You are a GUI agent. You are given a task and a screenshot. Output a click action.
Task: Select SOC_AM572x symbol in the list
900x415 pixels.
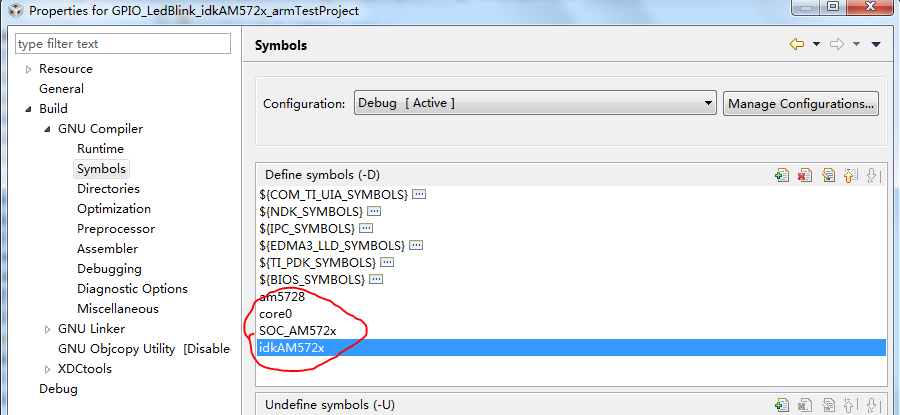click(297, 331)
